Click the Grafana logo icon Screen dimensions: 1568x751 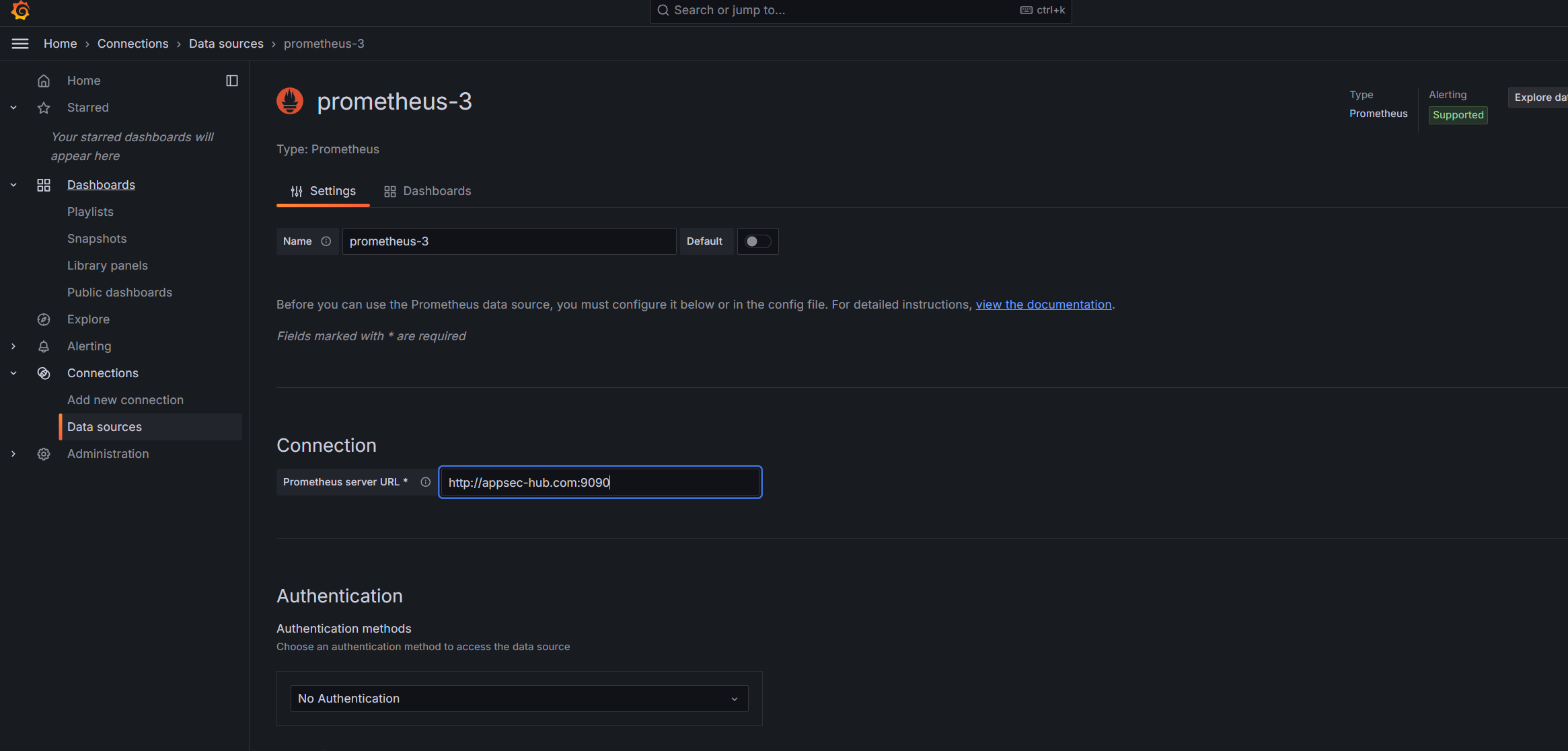point(20,10)
